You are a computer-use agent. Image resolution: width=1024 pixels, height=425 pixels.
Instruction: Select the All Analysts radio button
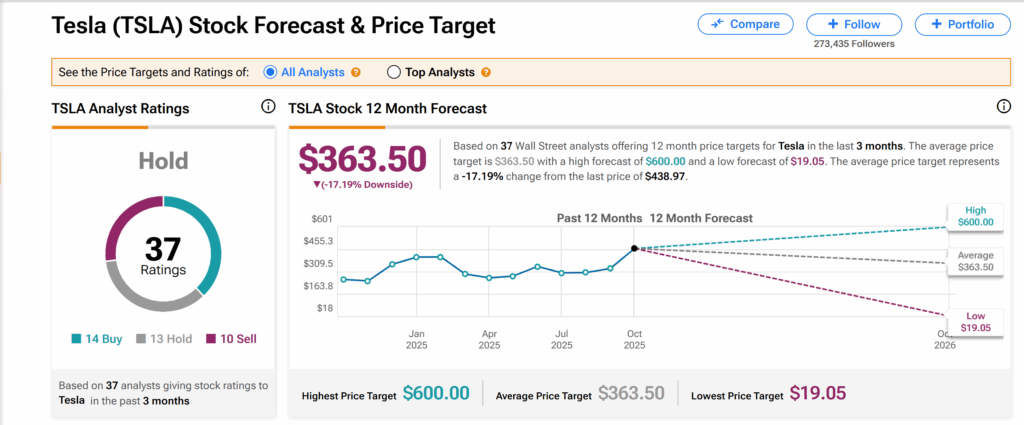tap(270, 72)
